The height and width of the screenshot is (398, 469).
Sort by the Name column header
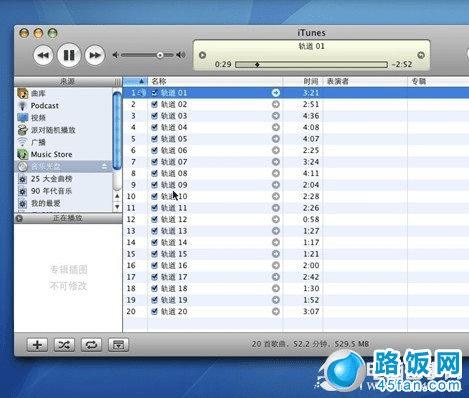point(215,81)
